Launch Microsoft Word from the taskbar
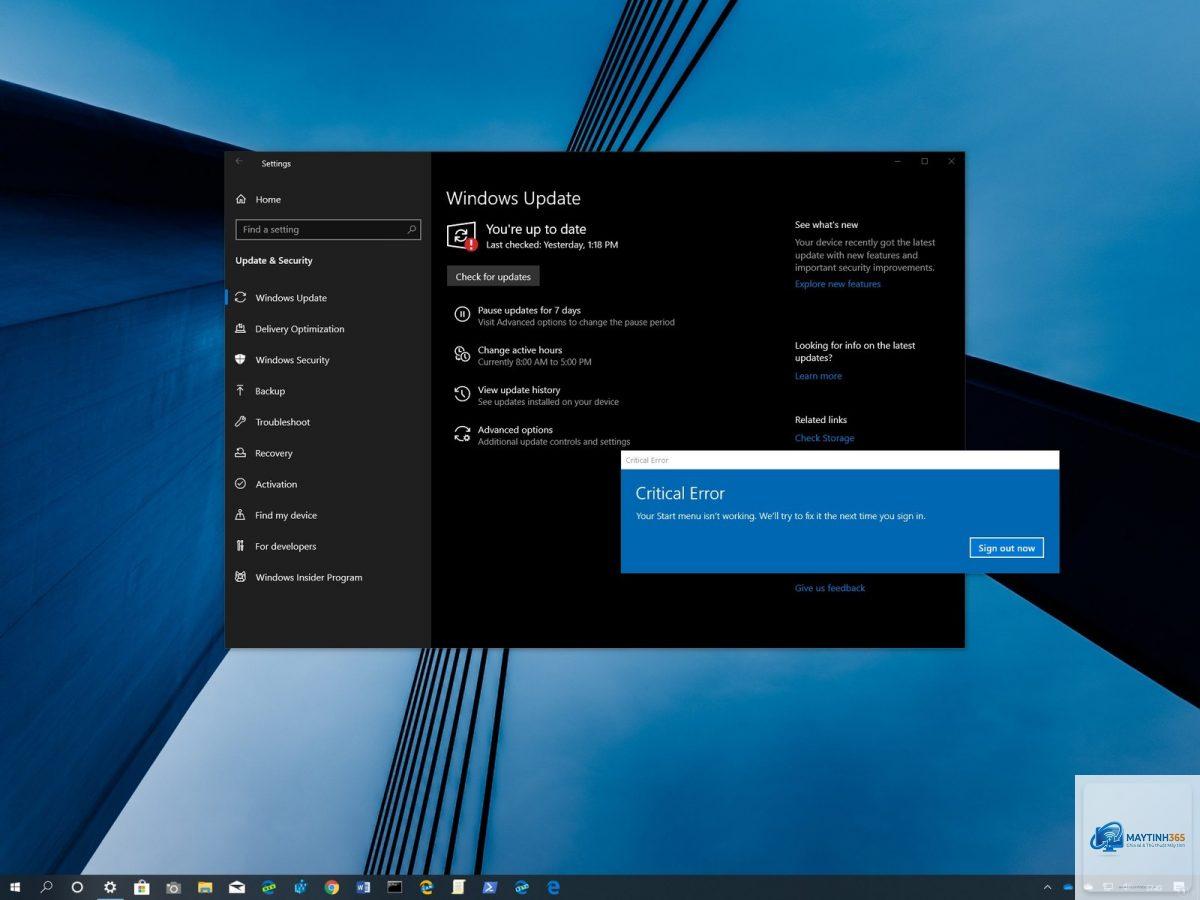This screenshot has height=900, width=1200. (363, 887)
